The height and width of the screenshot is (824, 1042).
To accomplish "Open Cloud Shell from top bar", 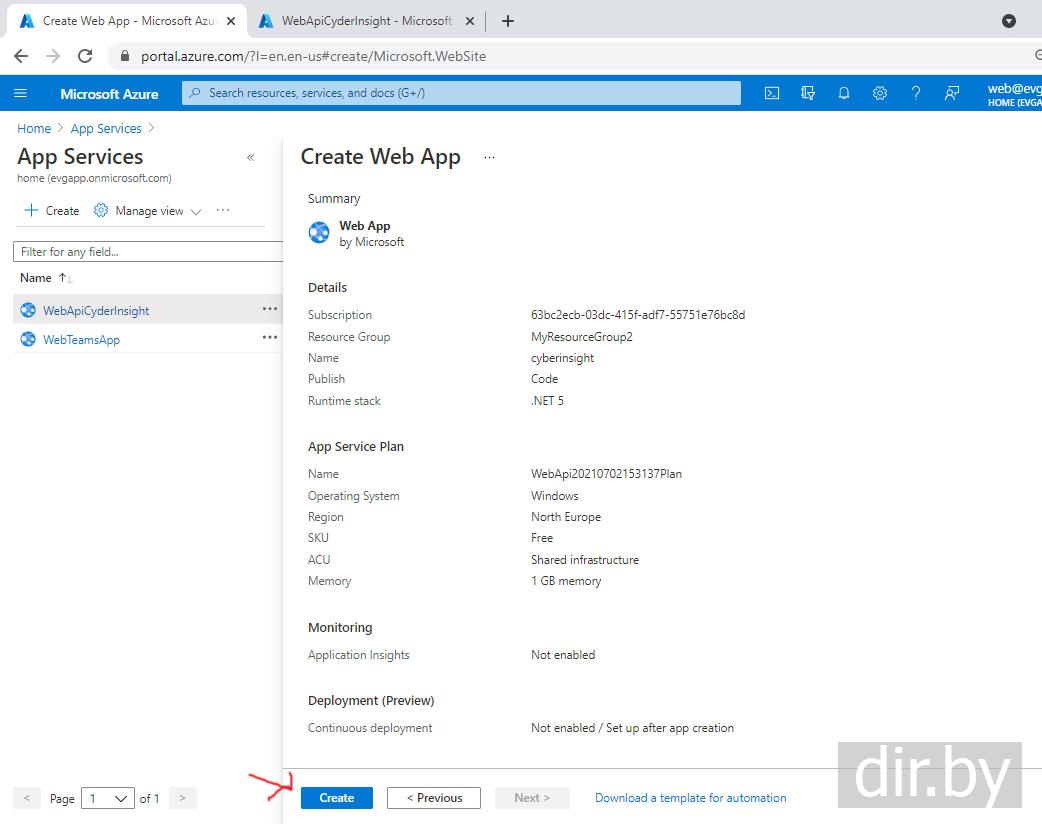I will click(772, 93).
